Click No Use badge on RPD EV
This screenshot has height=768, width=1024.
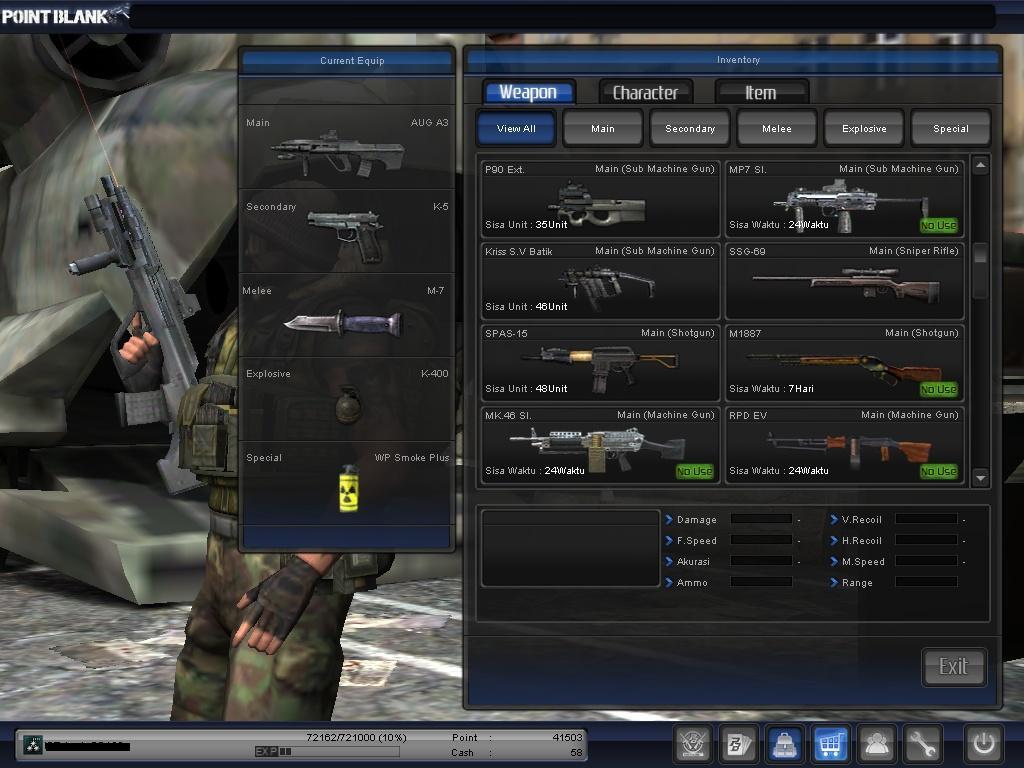pyautogui.click(x=938, y=472)
